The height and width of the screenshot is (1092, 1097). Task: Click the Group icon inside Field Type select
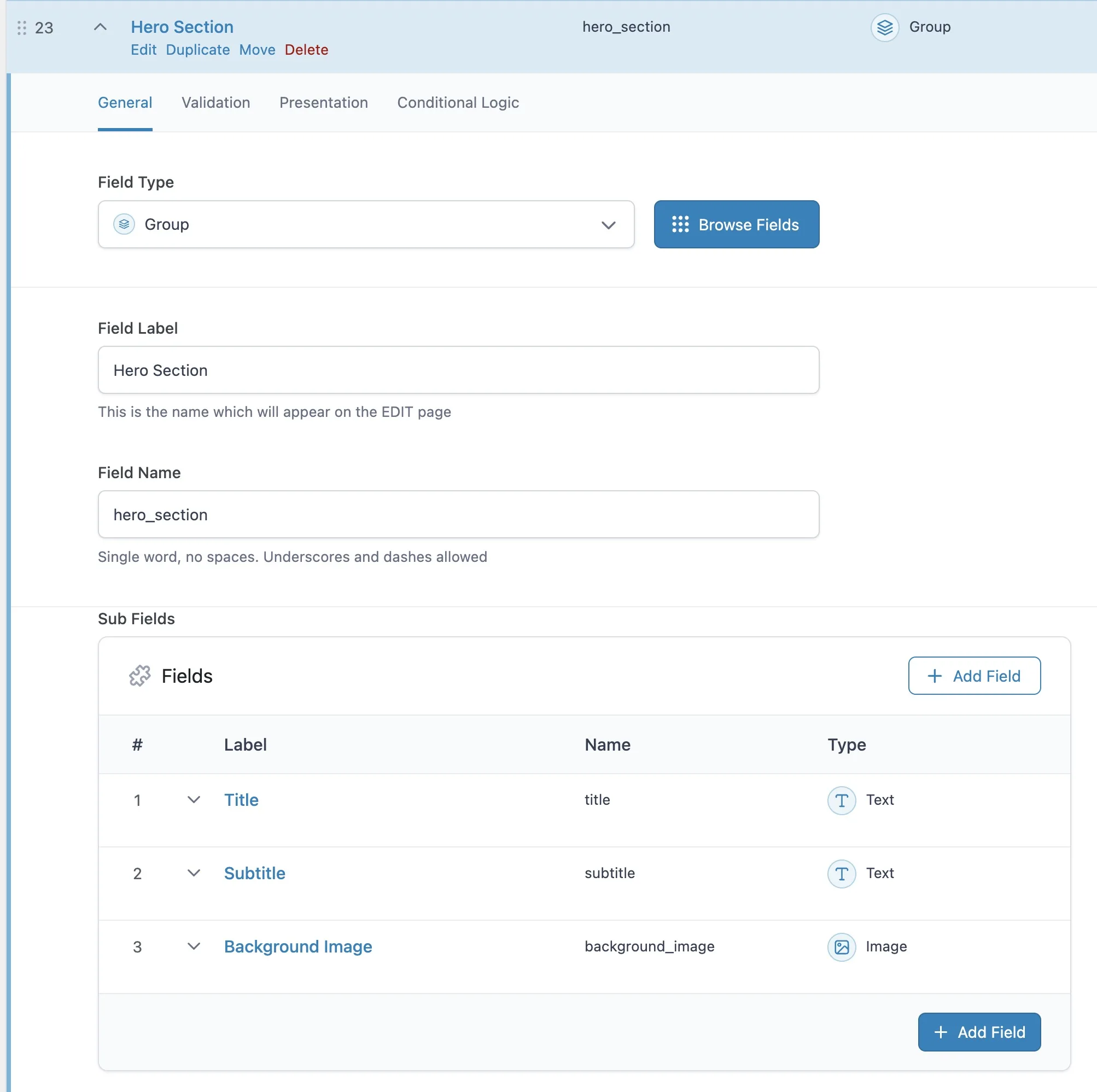click(124, 224)
